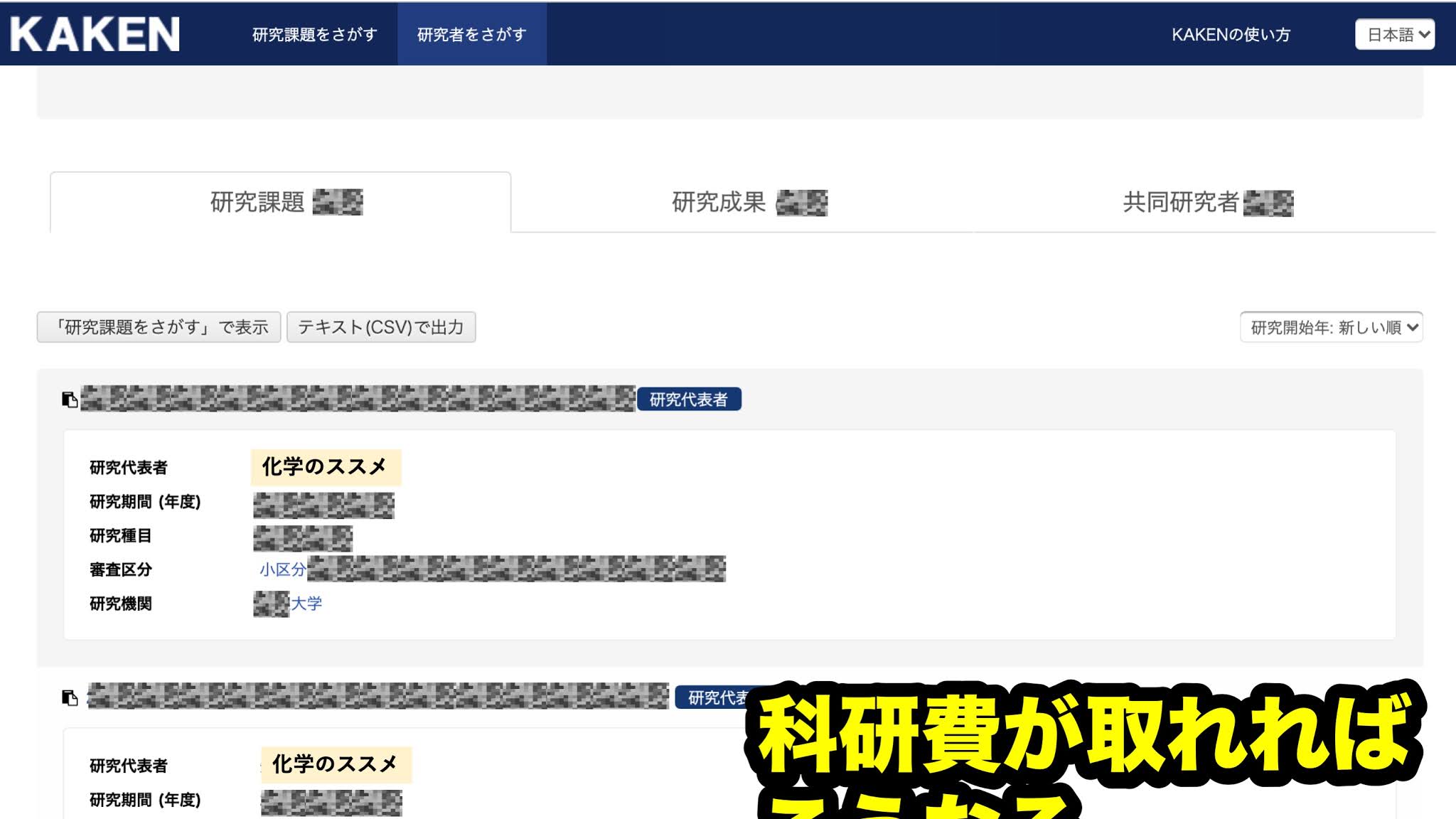This screenshot has height=819, width=1456.
Task: Click the first project's document icon
Action: tap(70, 400)
